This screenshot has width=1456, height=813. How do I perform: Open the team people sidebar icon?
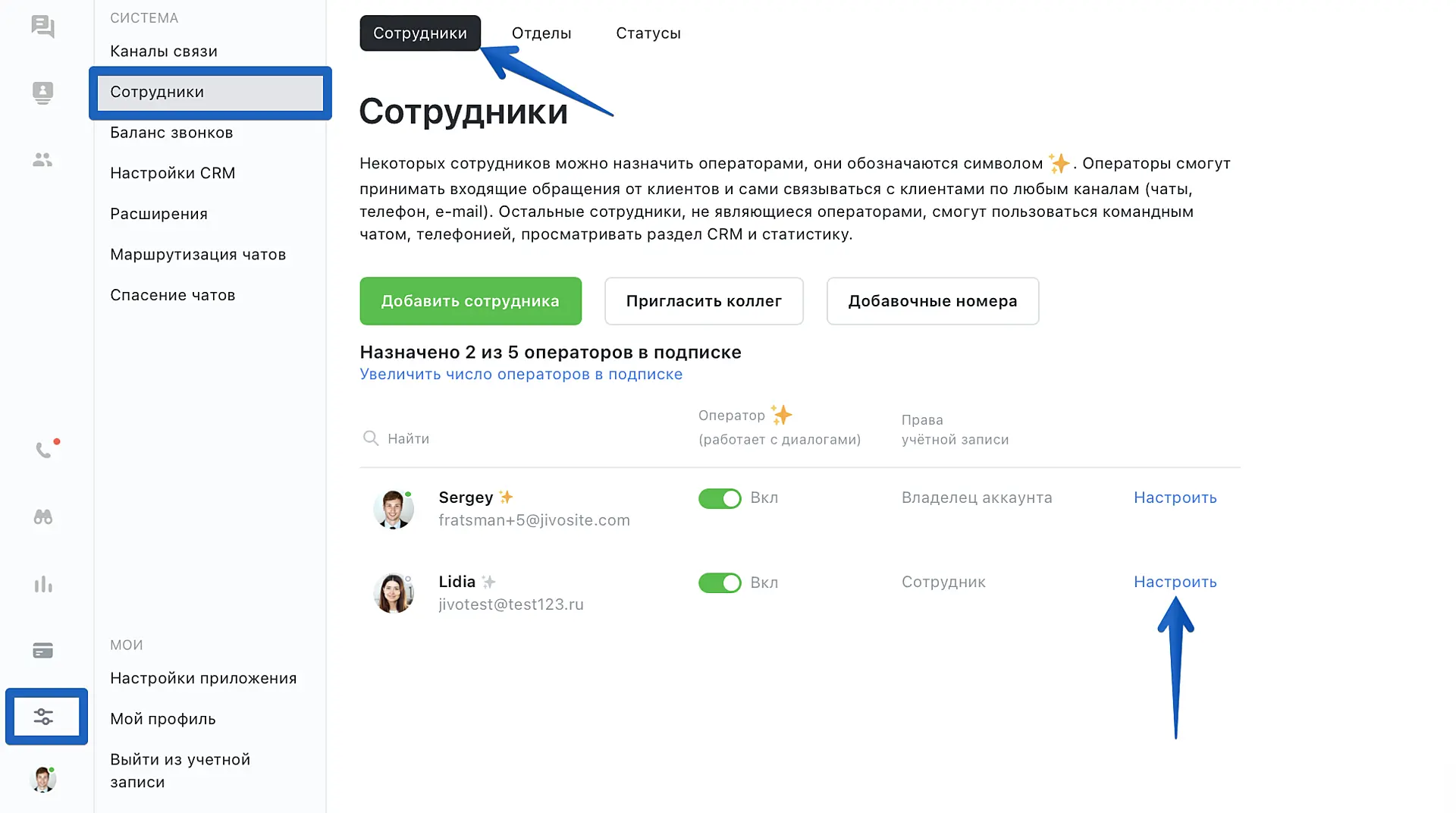coord(42,159)
